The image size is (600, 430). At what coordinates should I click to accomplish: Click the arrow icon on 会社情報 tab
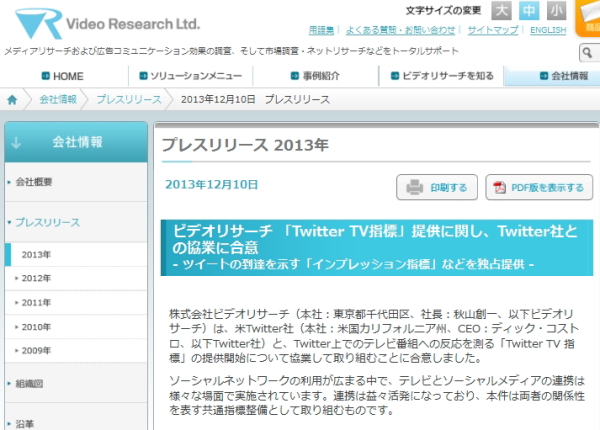point(544,76)
